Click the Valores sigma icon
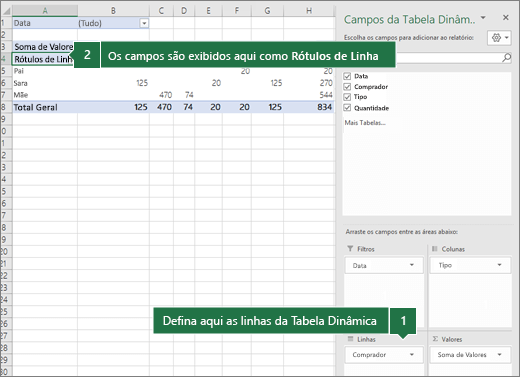The width and height of the screenshot is (520, 377). (x=435, y=339)
